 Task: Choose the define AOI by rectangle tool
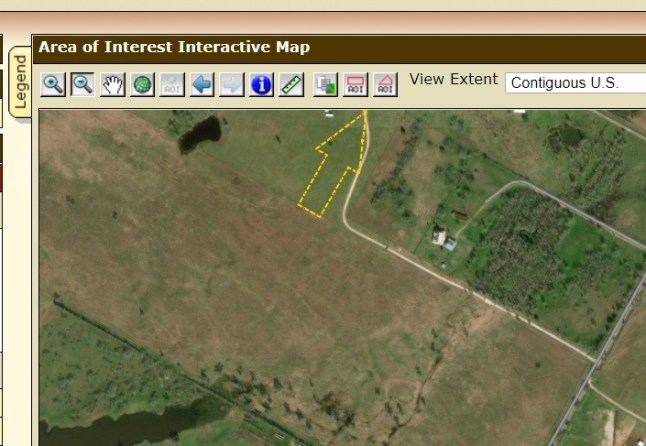(355, 85)
